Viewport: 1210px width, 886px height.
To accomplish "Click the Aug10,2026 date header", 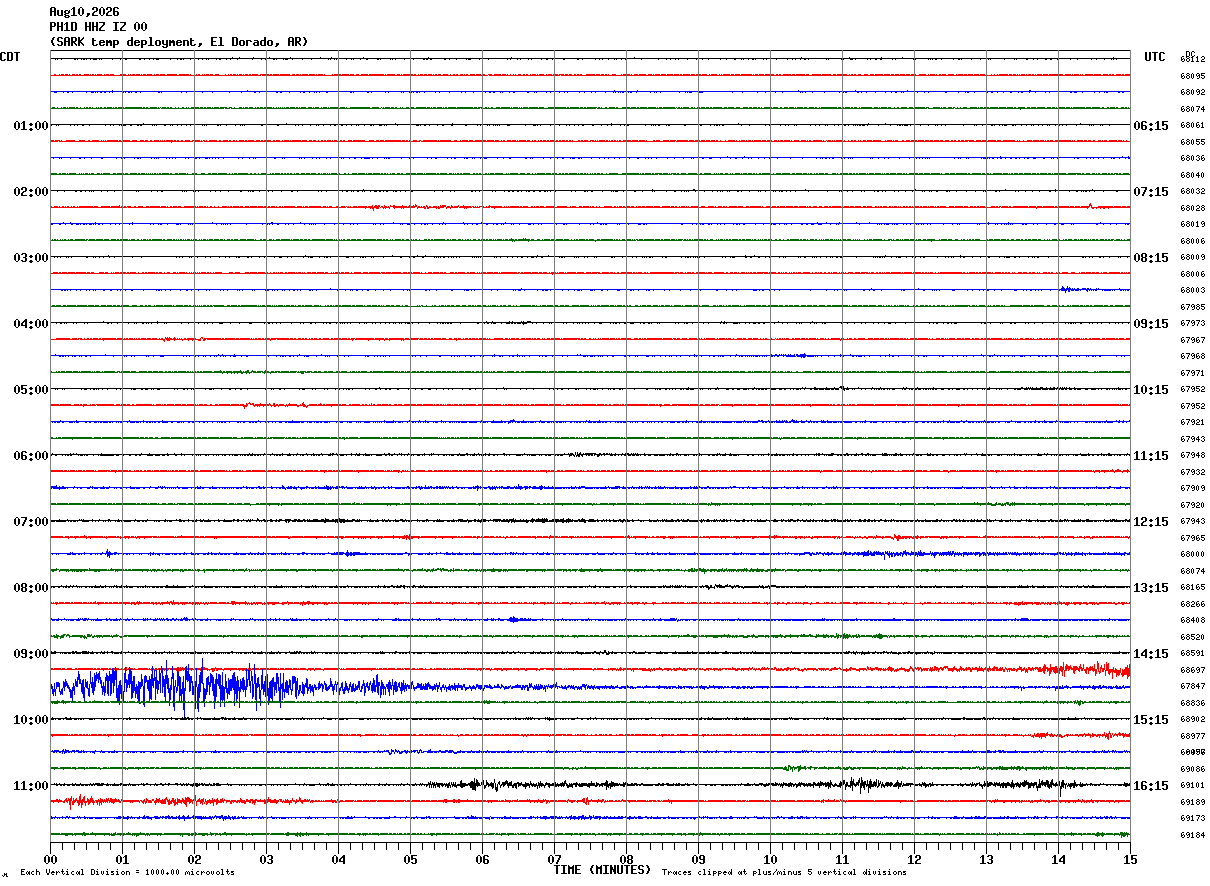I will tap(84, 12).
